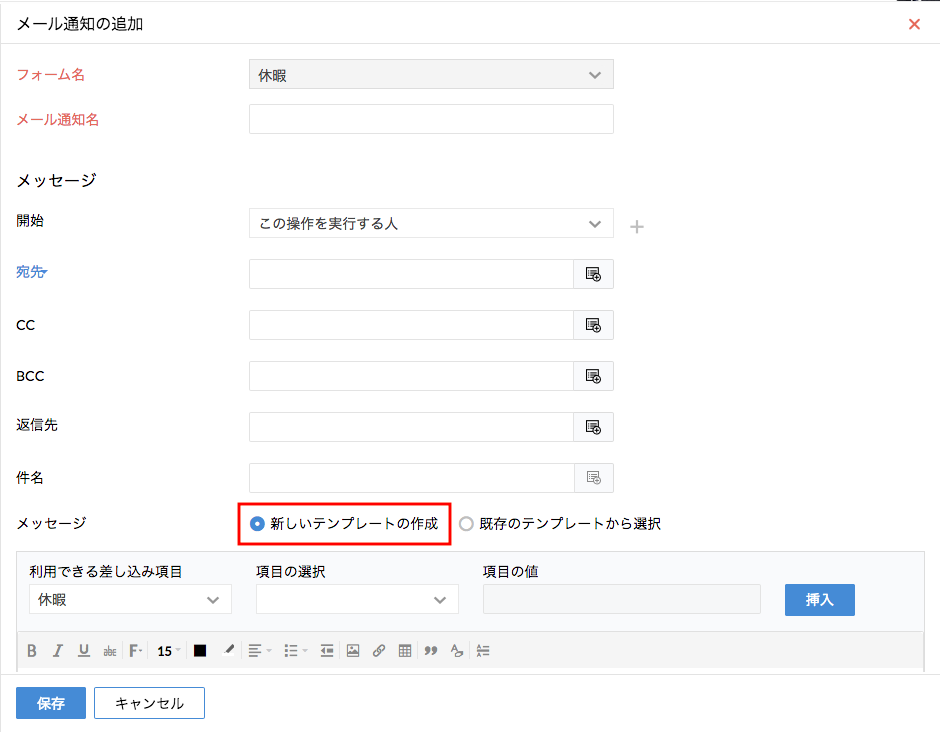Insert an image into the message

click(x=353, y=650)
